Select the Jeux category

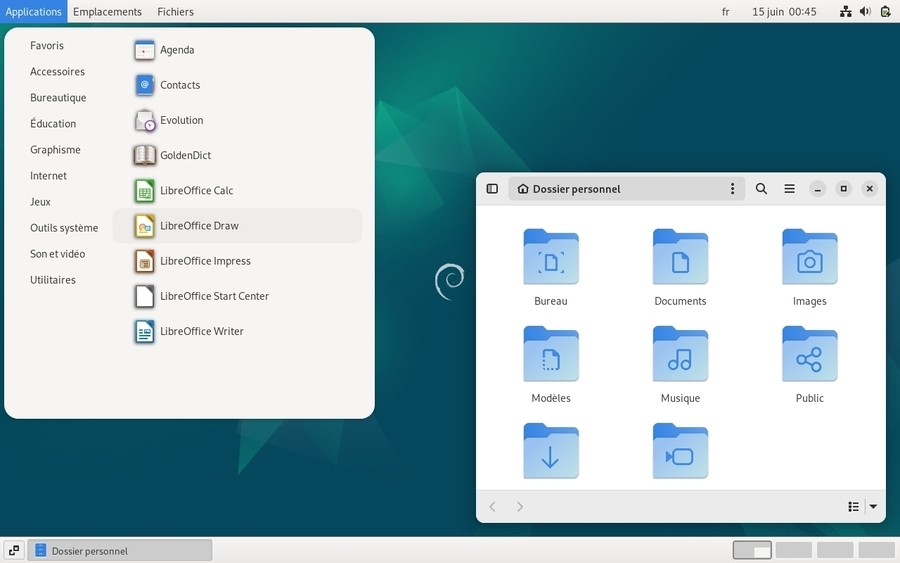pyautogui.click(x=40, y=202)
